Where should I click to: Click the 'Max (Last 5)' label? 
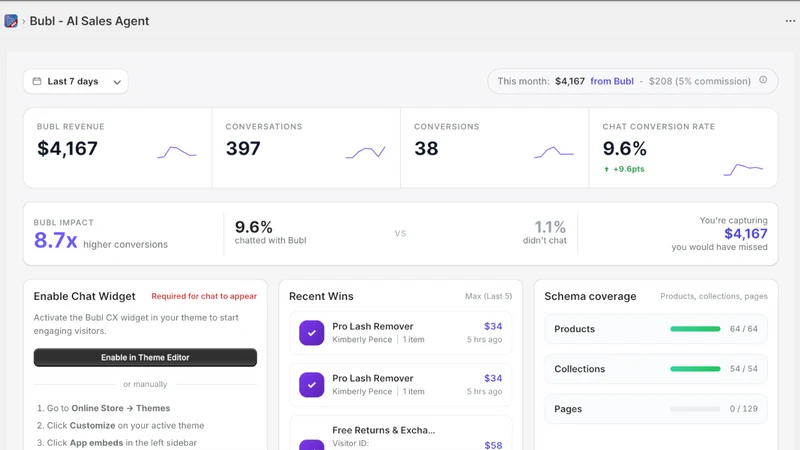[488, 296]
